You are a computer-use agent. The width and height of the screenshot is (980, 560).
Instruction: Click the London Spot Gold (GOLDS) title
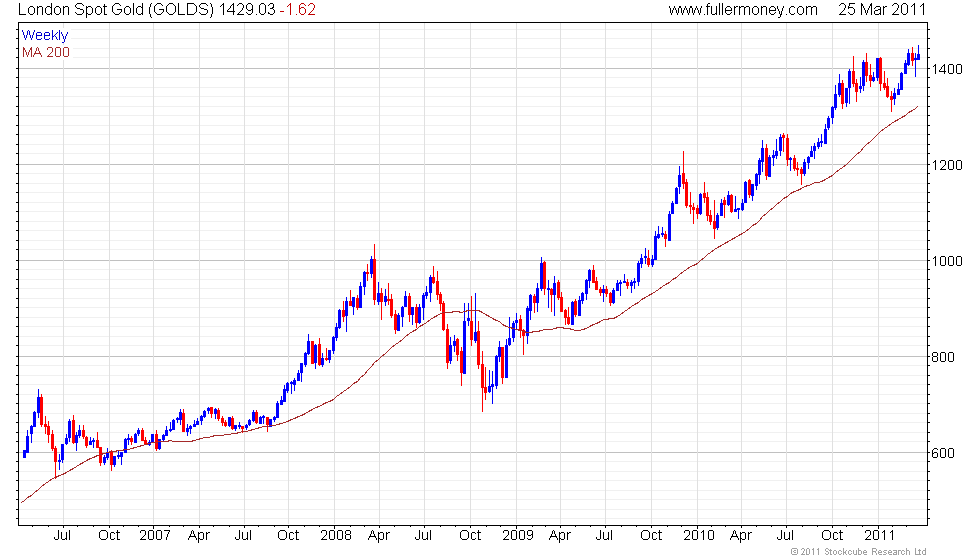[x=116, y=10]
